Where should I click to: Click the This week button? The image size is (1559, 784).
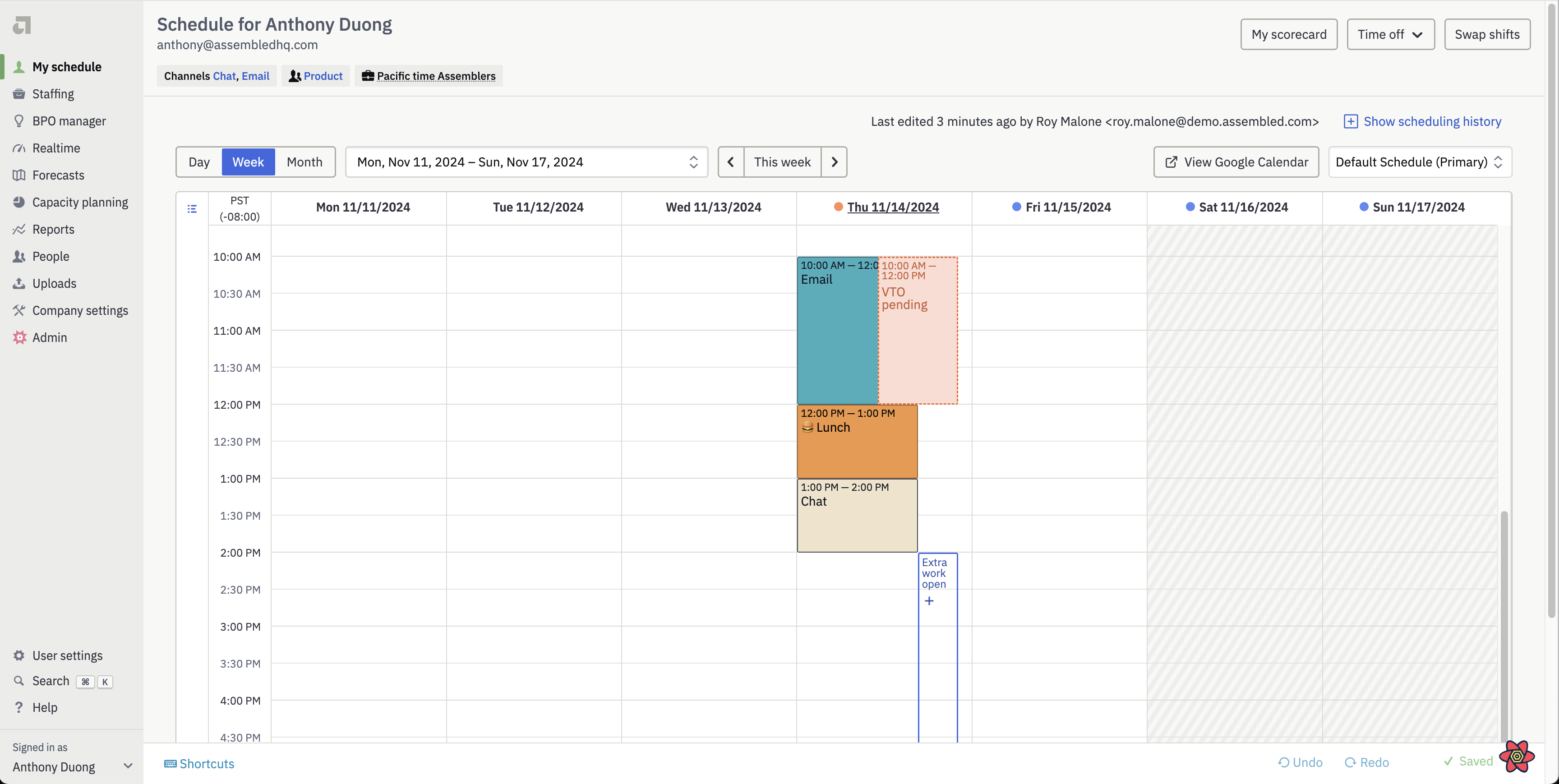pyautogui.click(x=782, y=162)
